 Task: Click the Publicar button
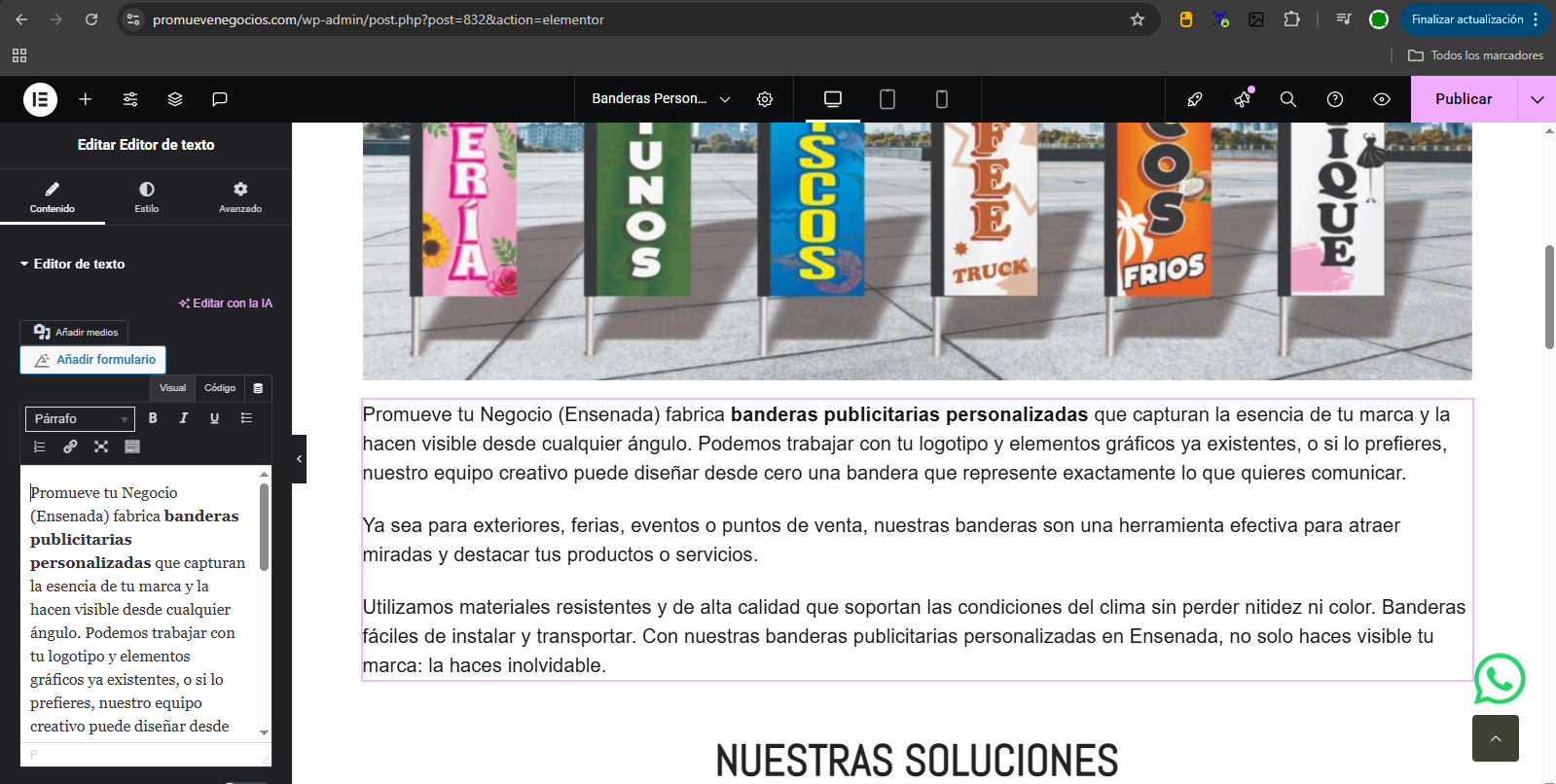click(1463, 99)
